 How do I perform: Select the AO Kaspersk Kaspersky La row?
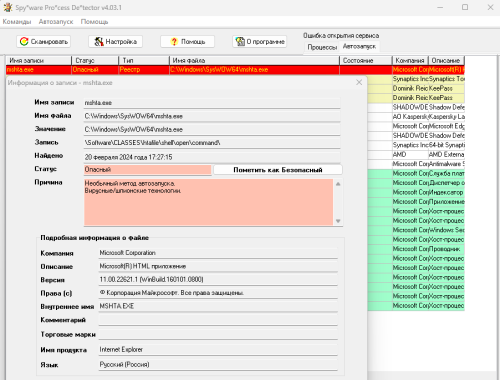pyautogui.click(x=416, y=117)
